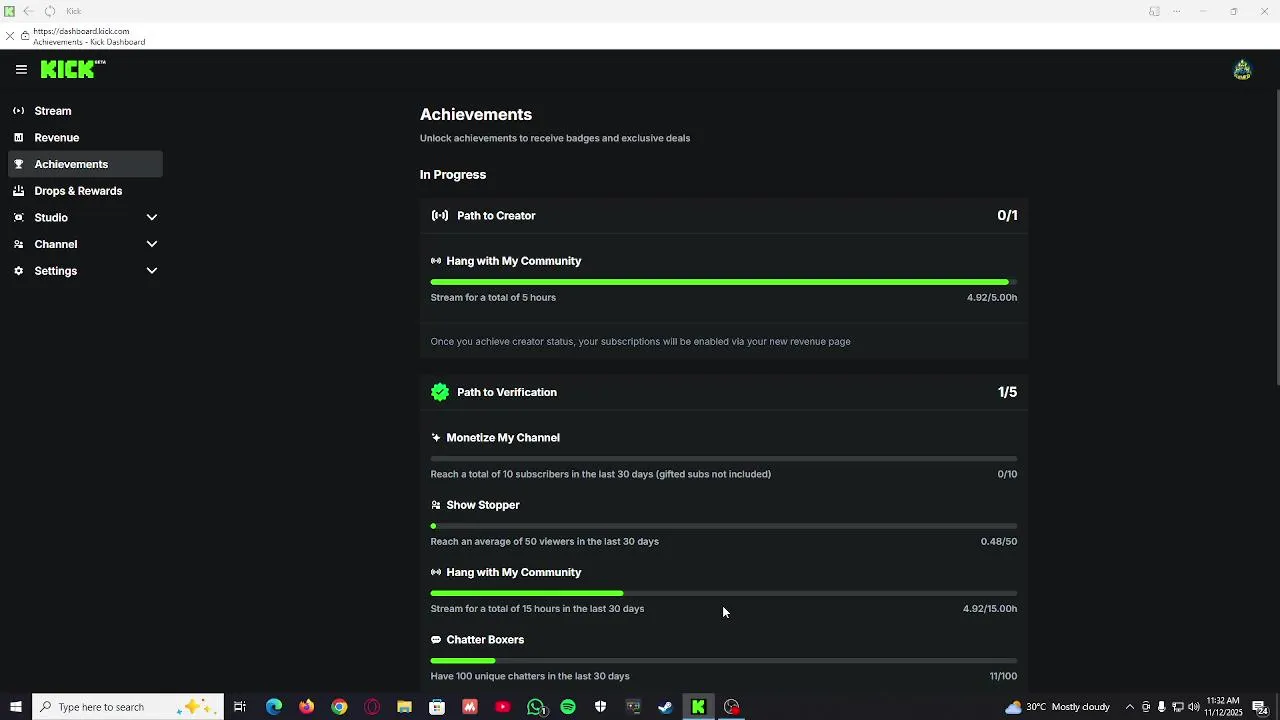This screenshot has width=1280, height=720.
Task: Open the notification center icon
Action: click(x=1260, y=707)
